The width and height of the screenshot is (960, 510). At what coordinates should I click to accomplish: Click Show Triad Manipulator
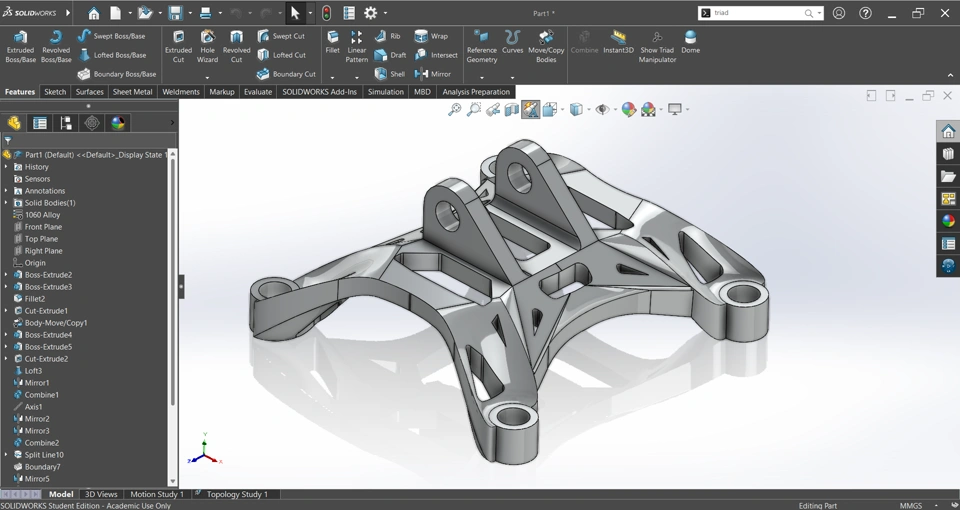(657, 47)
